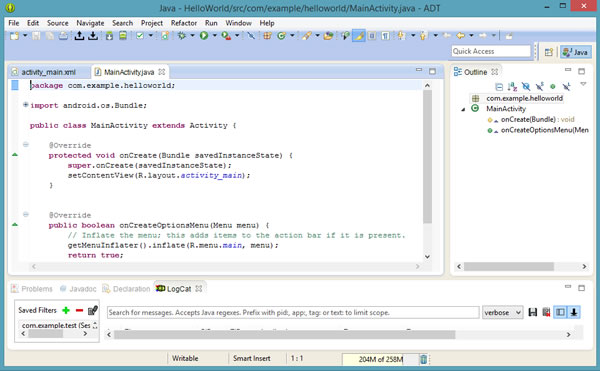Expand the folded import statements
The image size is (600, 371).
[26, 105]
